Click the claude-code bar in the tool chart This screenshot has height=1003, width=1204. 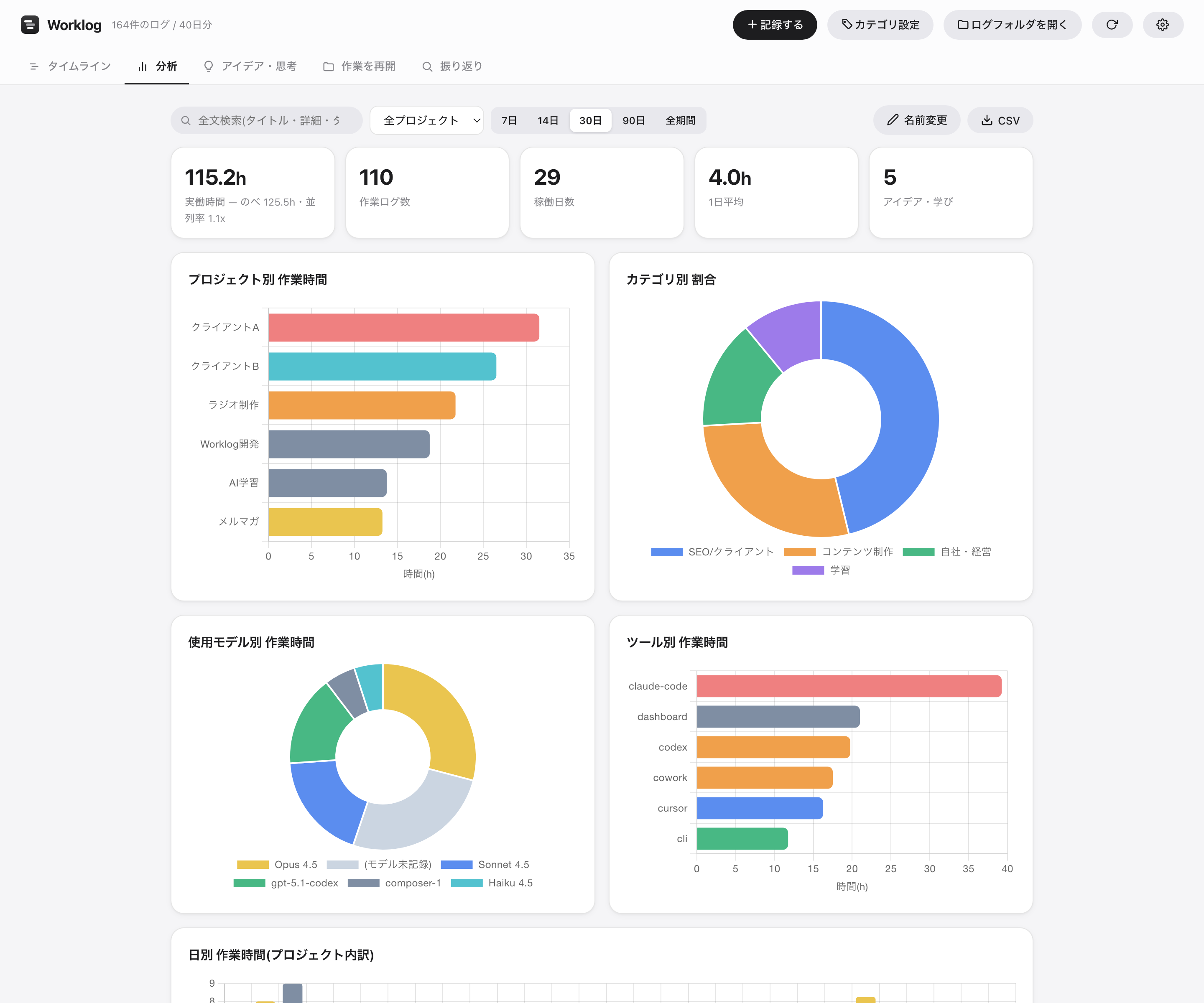pyautogui.click(x=849, y=686)
